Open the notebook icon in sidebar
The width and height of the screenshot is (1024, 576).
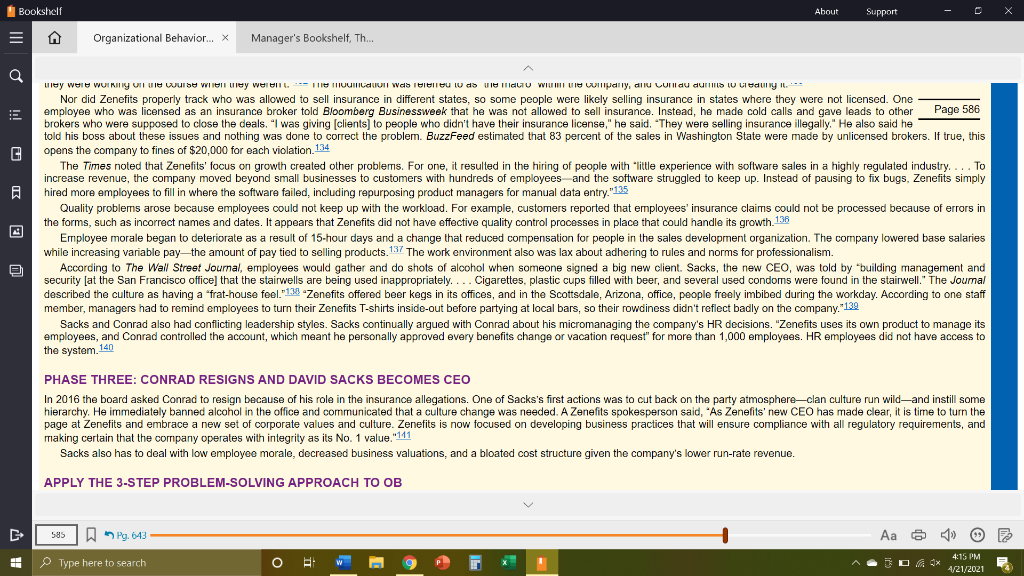pos(16,153)
